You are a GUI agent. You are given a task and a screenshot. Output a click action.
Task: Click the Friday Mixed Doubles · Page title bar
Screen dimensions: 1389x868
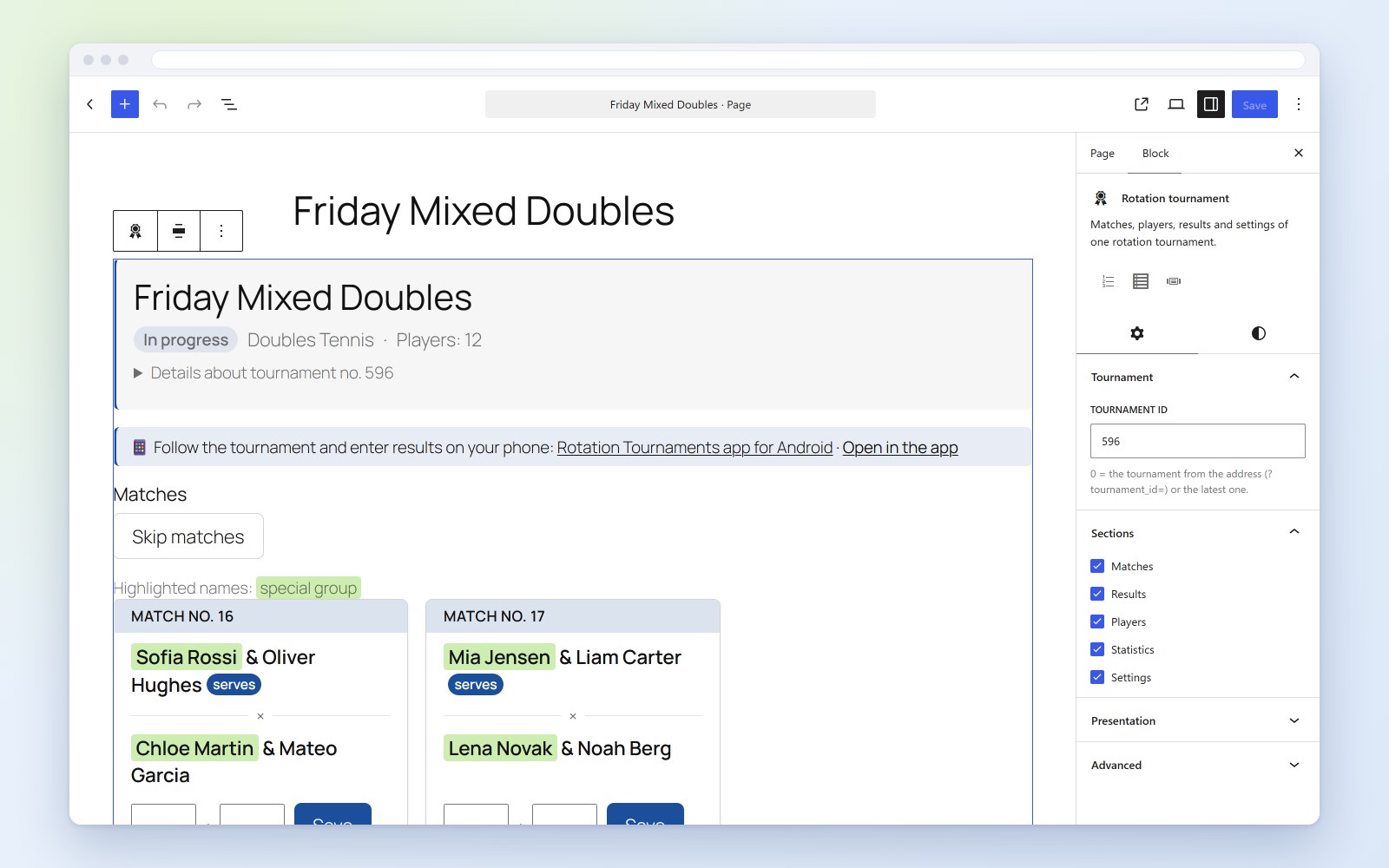[681, 104]
